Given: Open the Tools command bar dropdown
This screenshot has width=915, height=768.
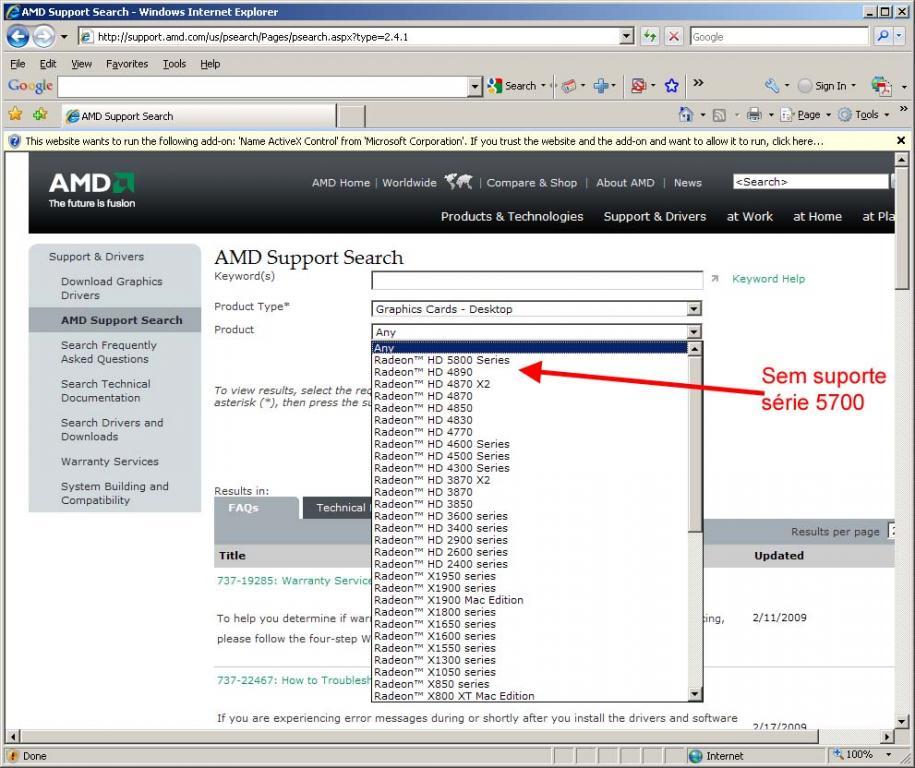Looking at the screenshot, I should [864, 114].
